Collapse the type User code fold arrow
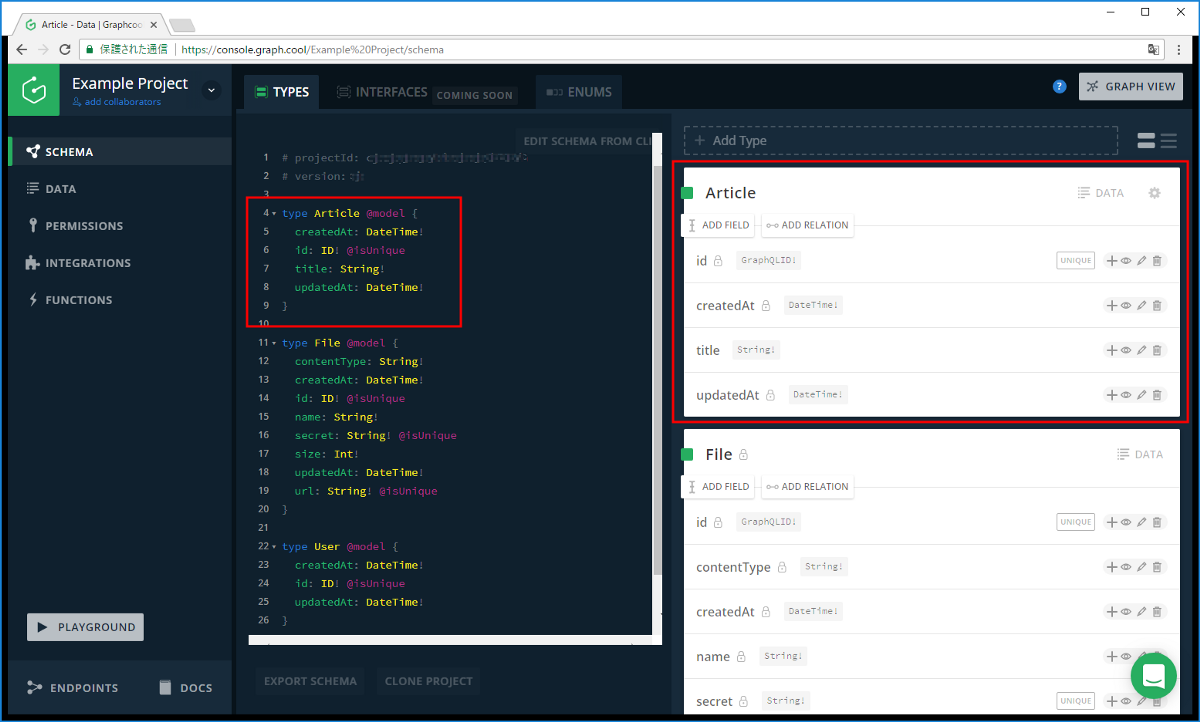Screen dimensions: 1200x722 [274, 547]
